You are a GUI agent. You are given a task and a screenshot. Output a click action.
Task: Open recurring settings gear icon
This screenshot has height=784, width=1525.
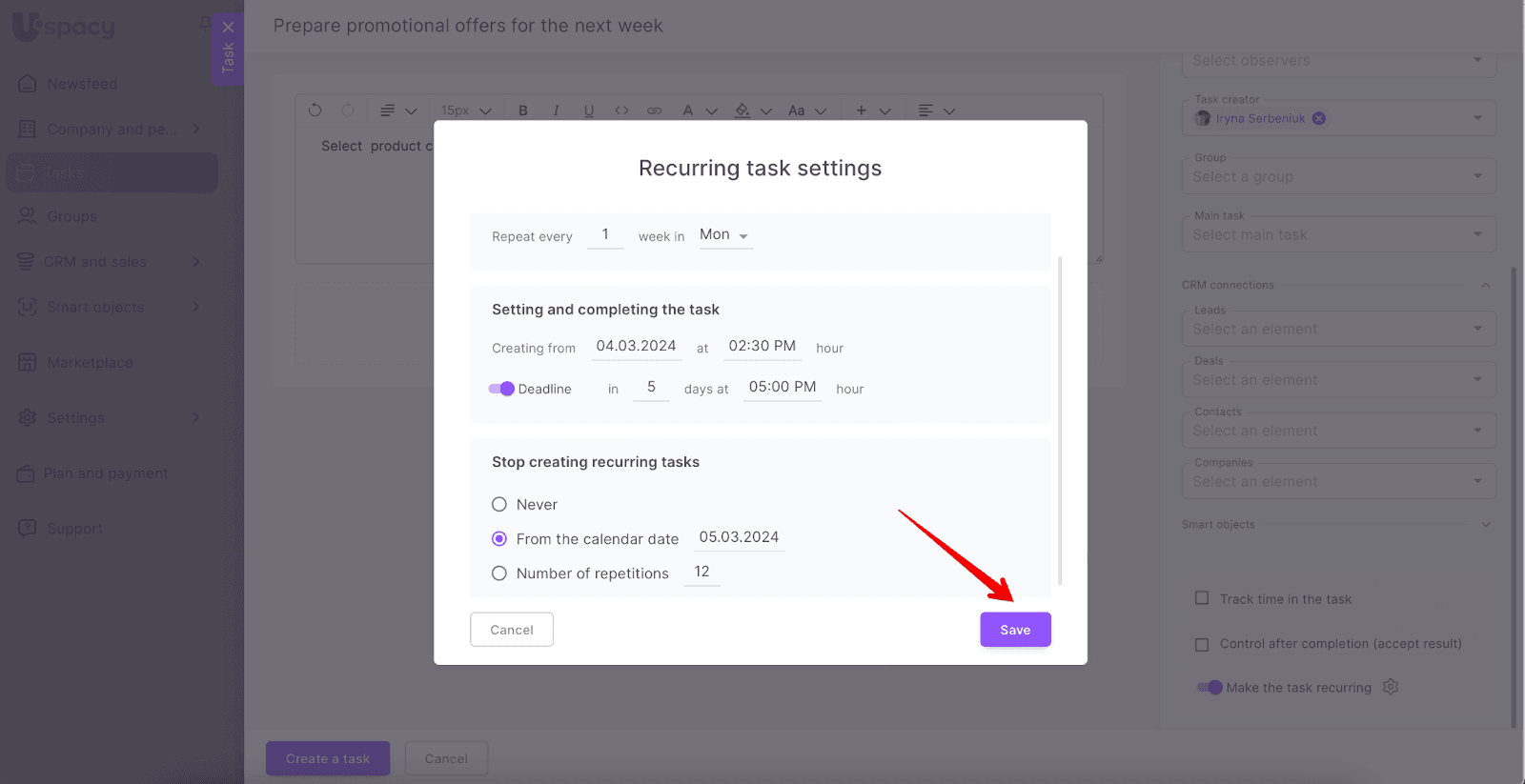(x=1391, y=687)
